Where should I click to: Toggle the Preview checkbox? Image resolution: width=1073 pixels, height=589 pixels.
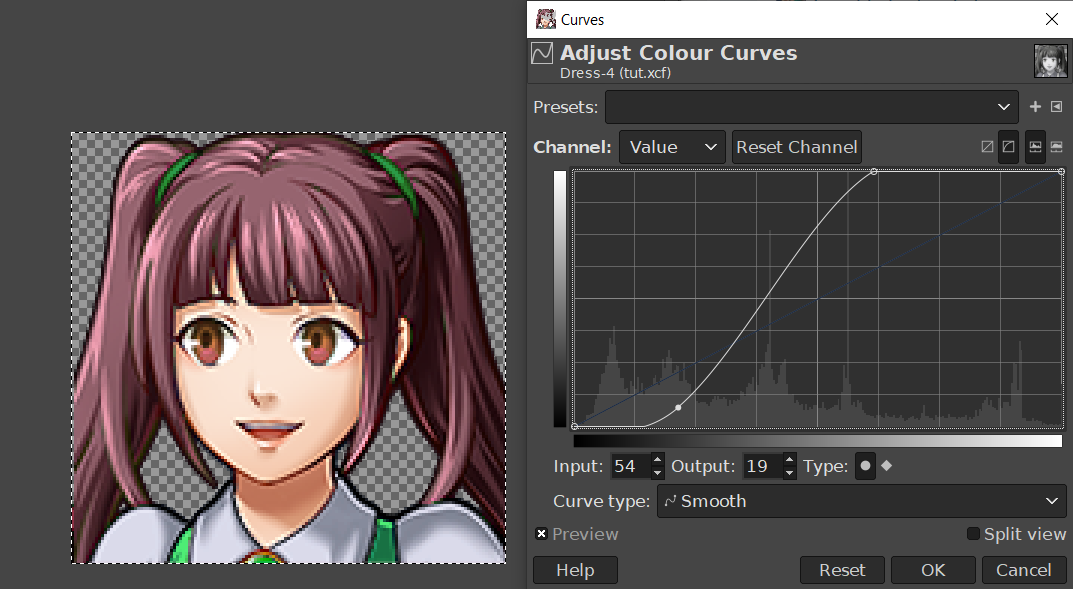pyautogui.click(x=541, y=534)
